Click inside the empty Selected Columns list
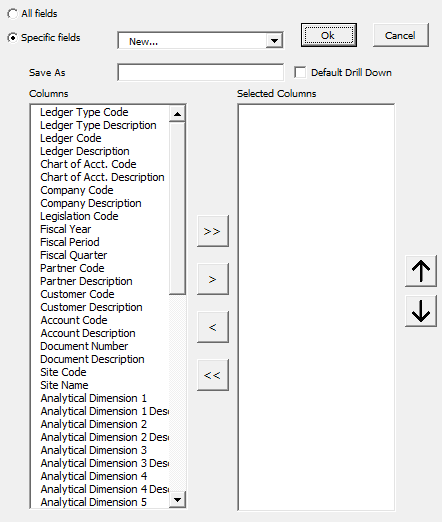 (316, 307)
